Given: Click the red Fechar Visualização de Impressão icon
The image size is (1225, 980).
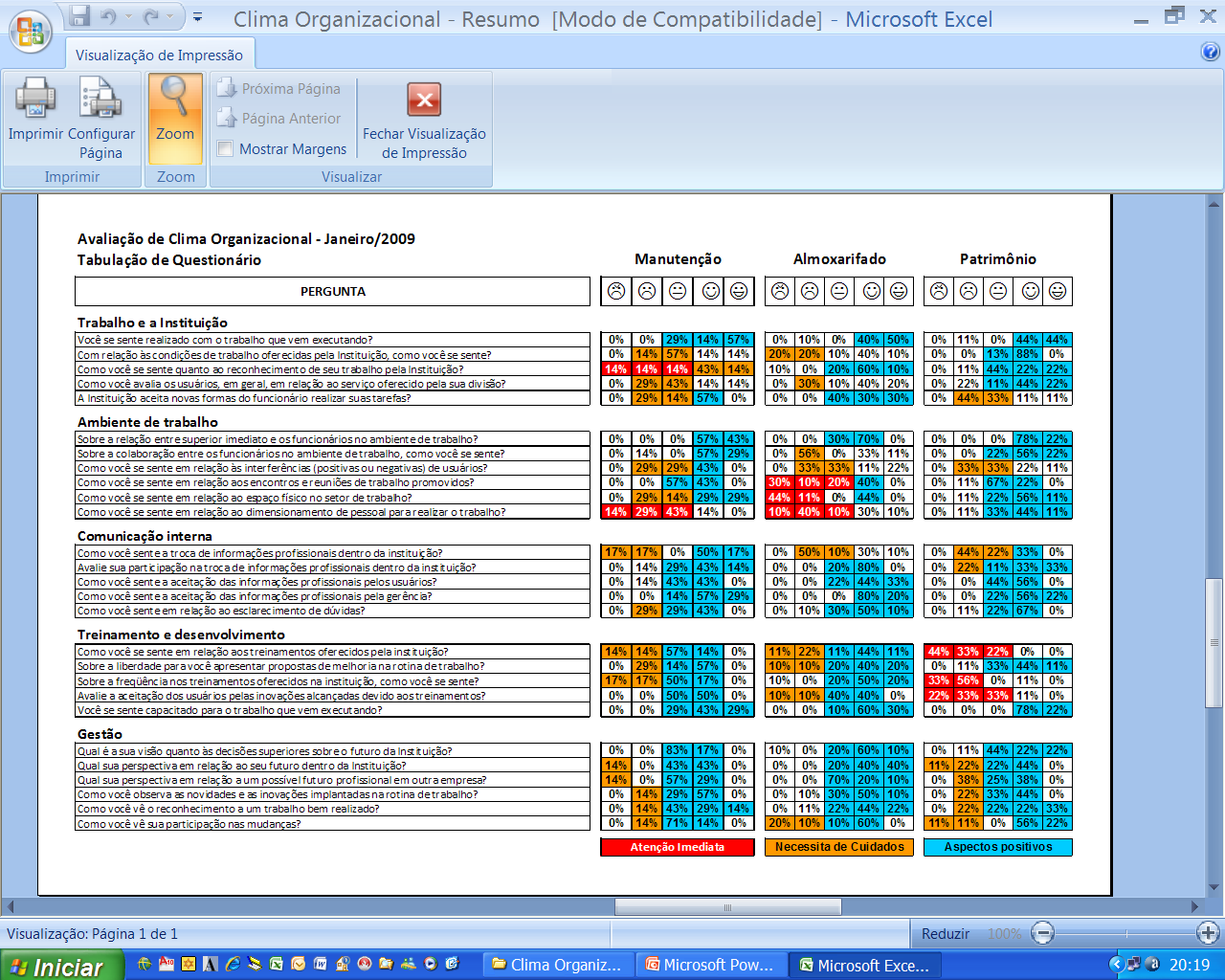Looking at the screenshot, I should [424, 100].
